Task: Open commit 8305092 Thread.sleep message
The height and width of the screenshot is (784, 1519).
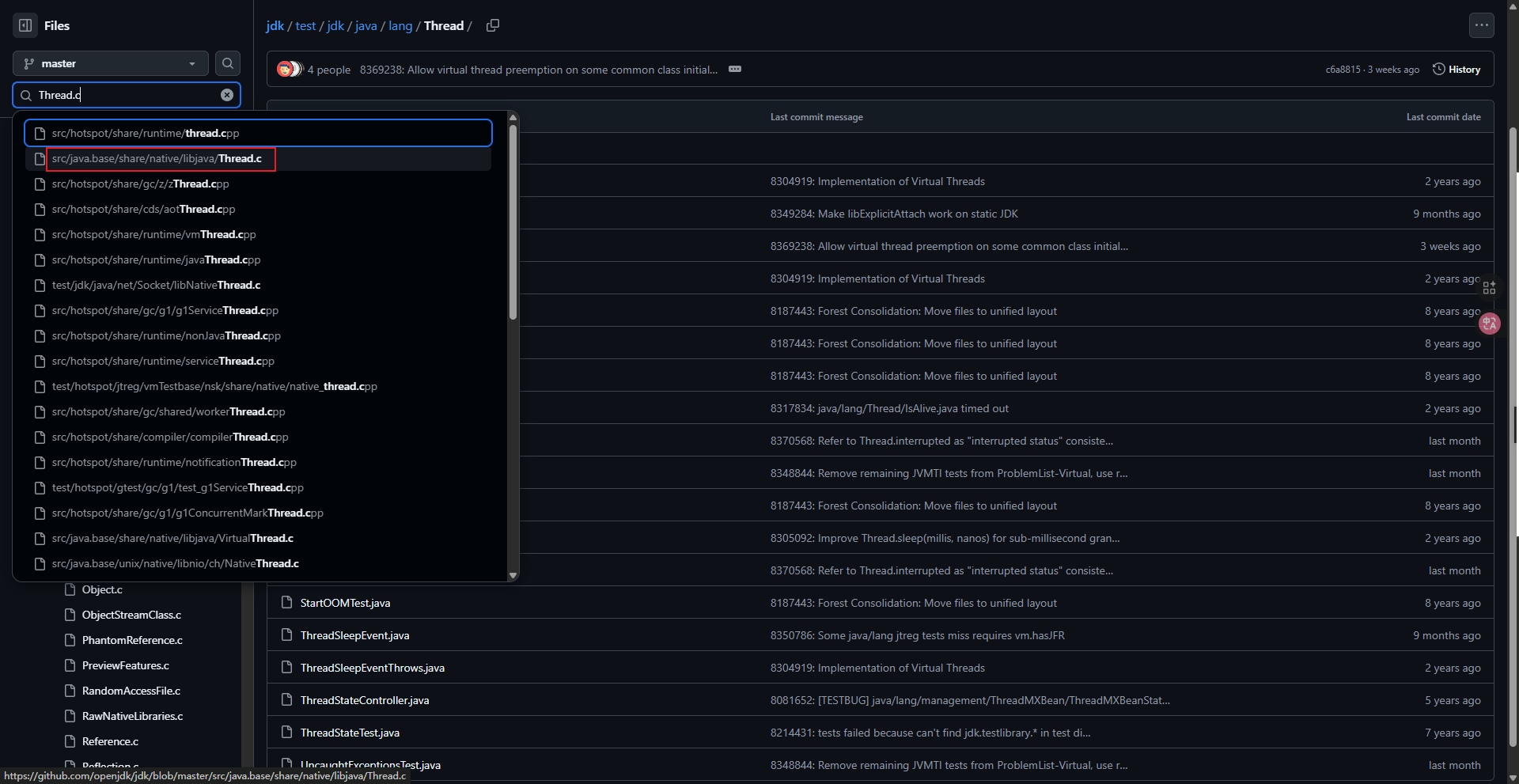Action: (x=945, y=538)
